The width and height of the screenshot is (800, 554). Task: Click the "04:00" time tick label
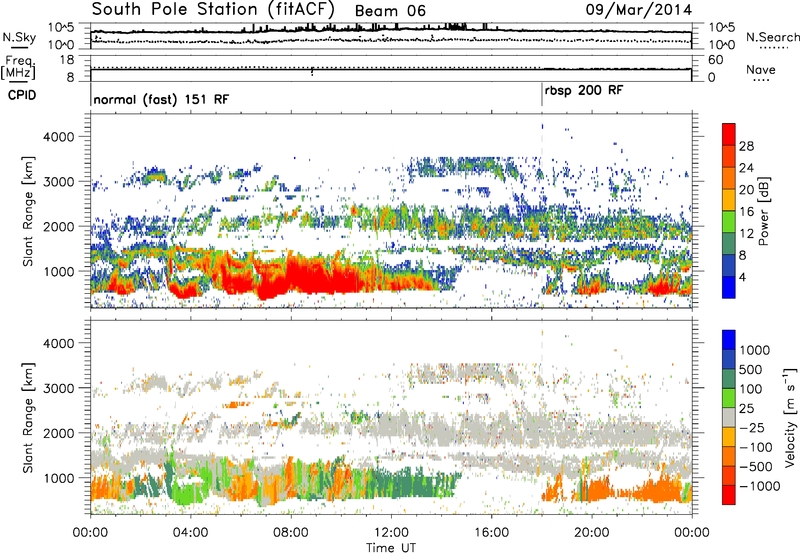[190, 533]
